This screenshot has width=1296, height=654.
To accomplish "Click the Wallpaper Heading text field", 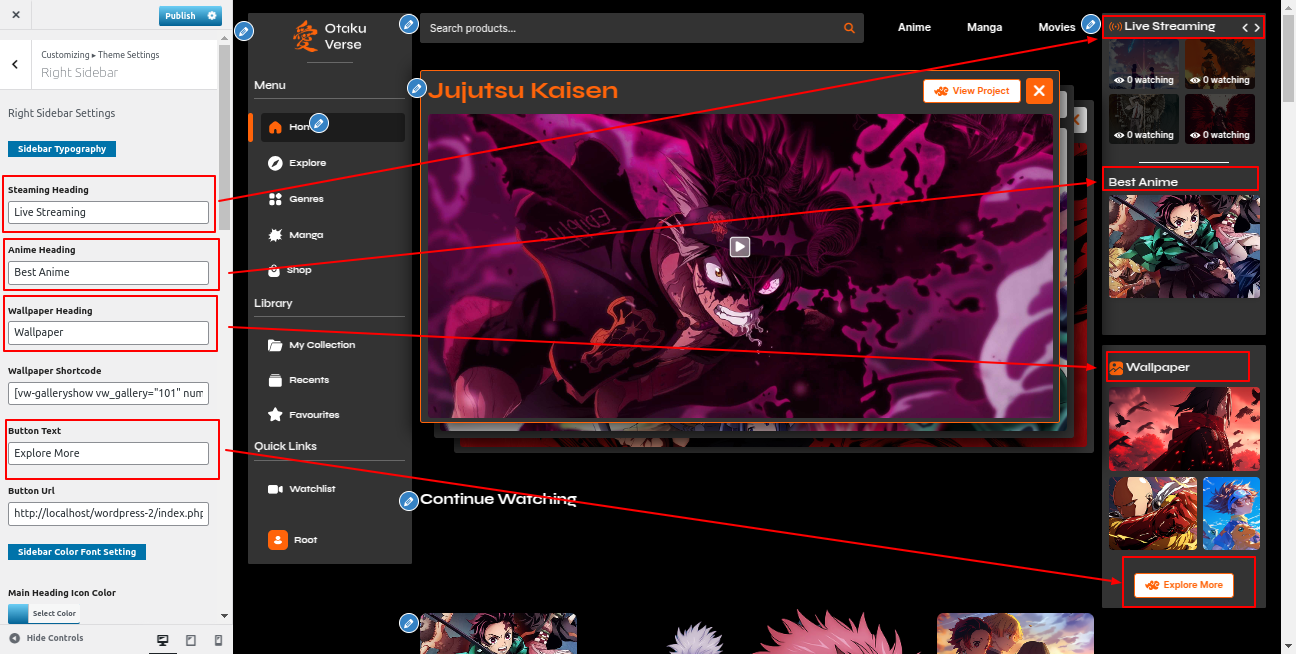I will click(x=108, y=332).
